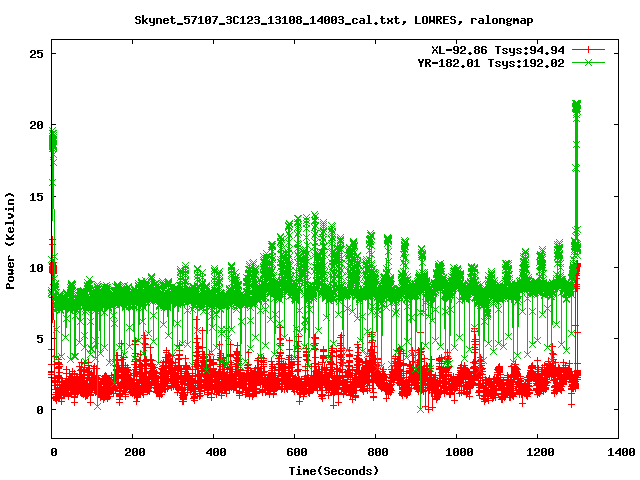Click y-axis tick label 15
The image size is (640, 480).
(36, 196)
